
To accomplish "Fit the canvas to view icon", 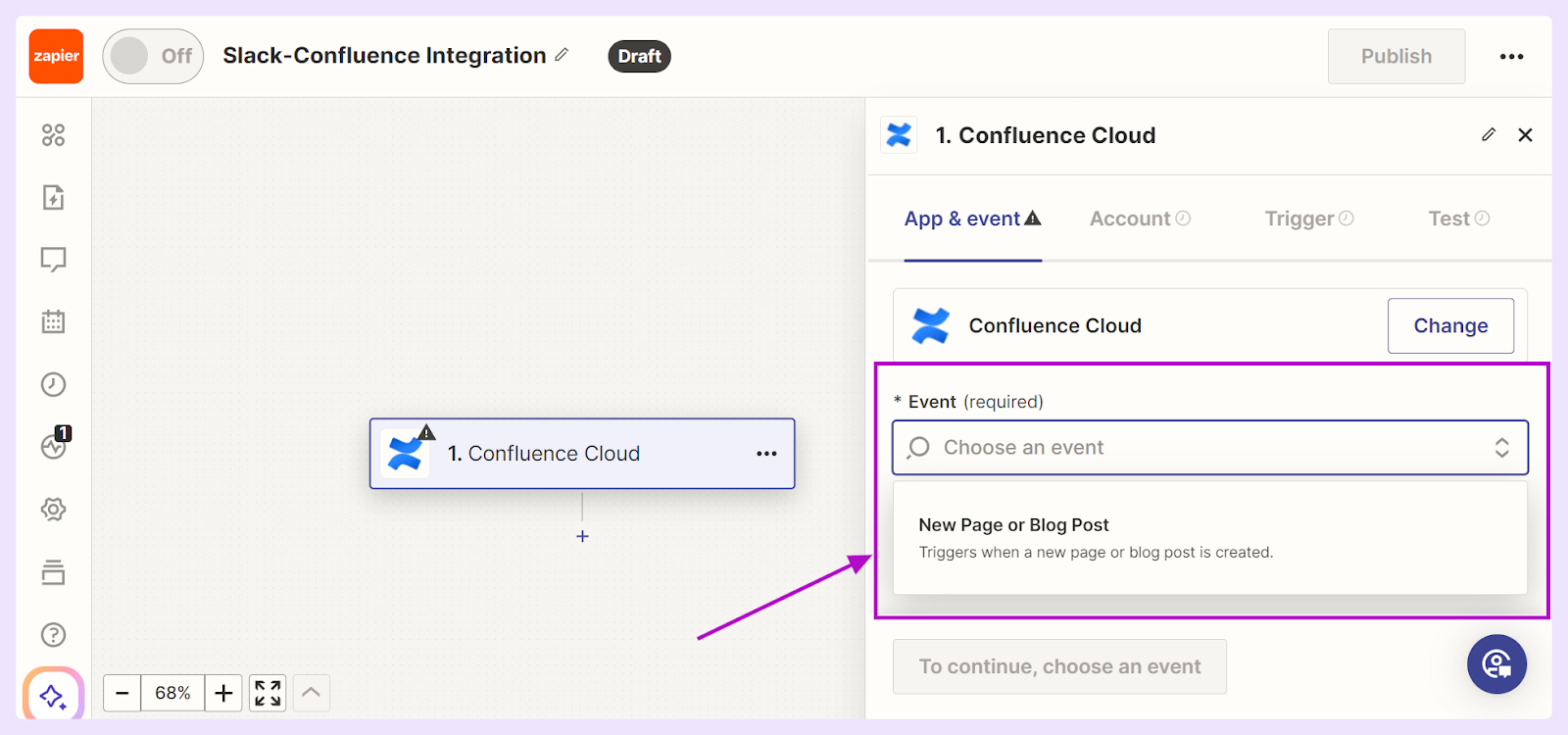I will point(268,693).
